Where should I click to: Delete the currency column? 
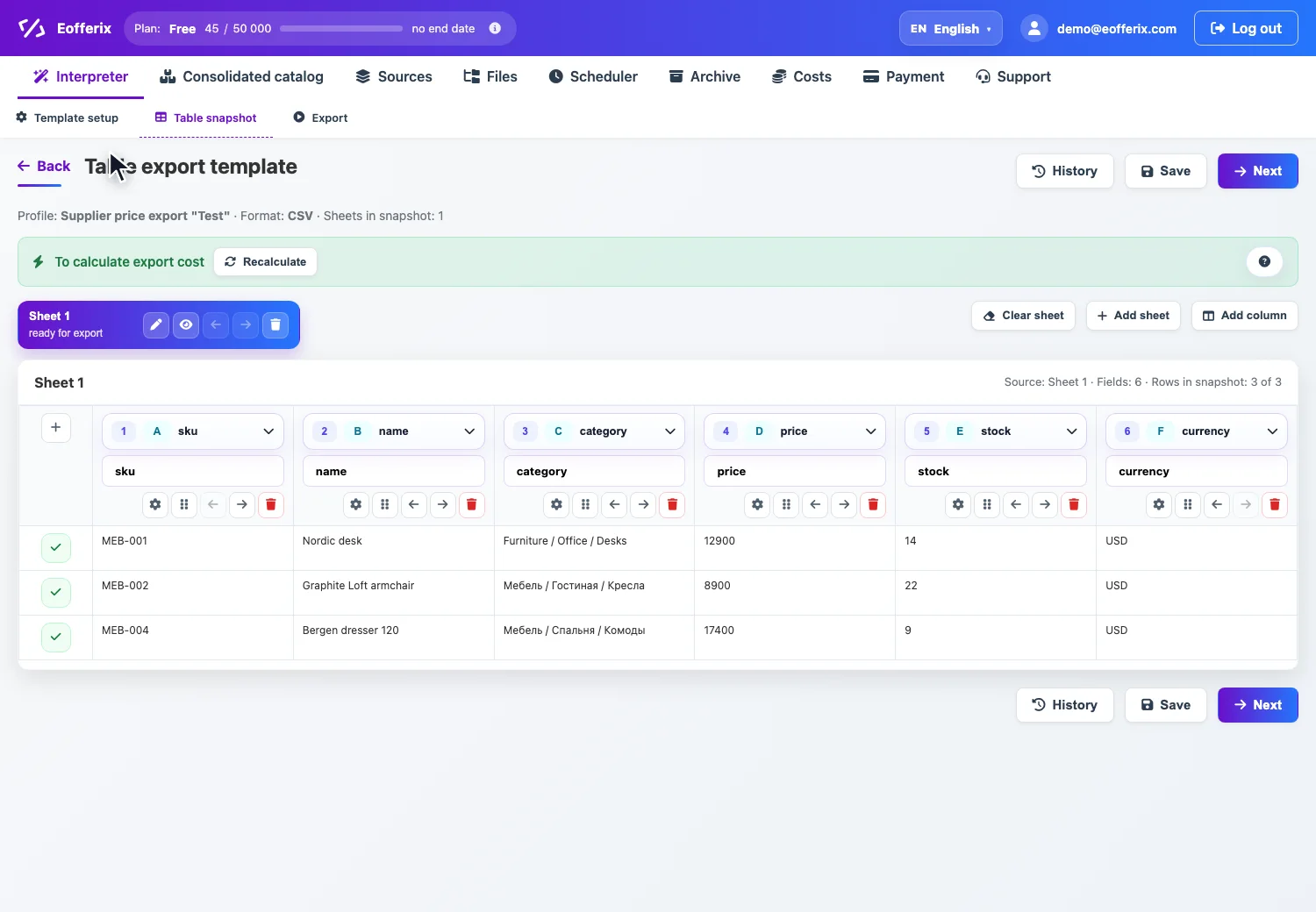[1275, 504]
